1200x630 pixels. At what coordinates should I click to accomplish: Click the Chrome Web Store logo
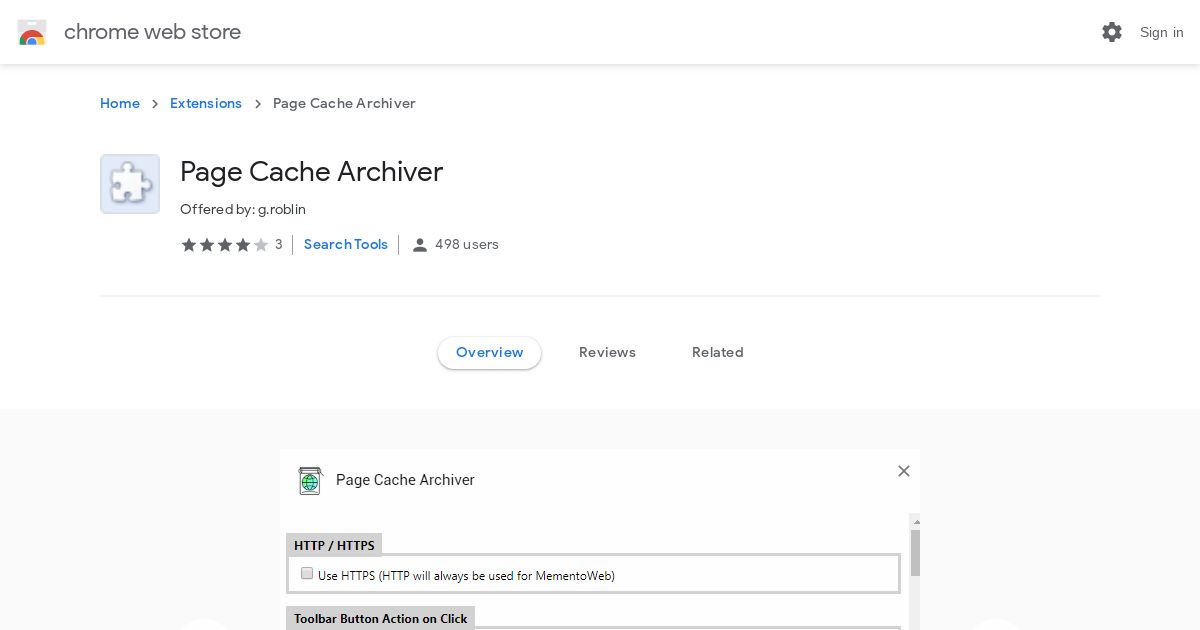coord(32,32)
